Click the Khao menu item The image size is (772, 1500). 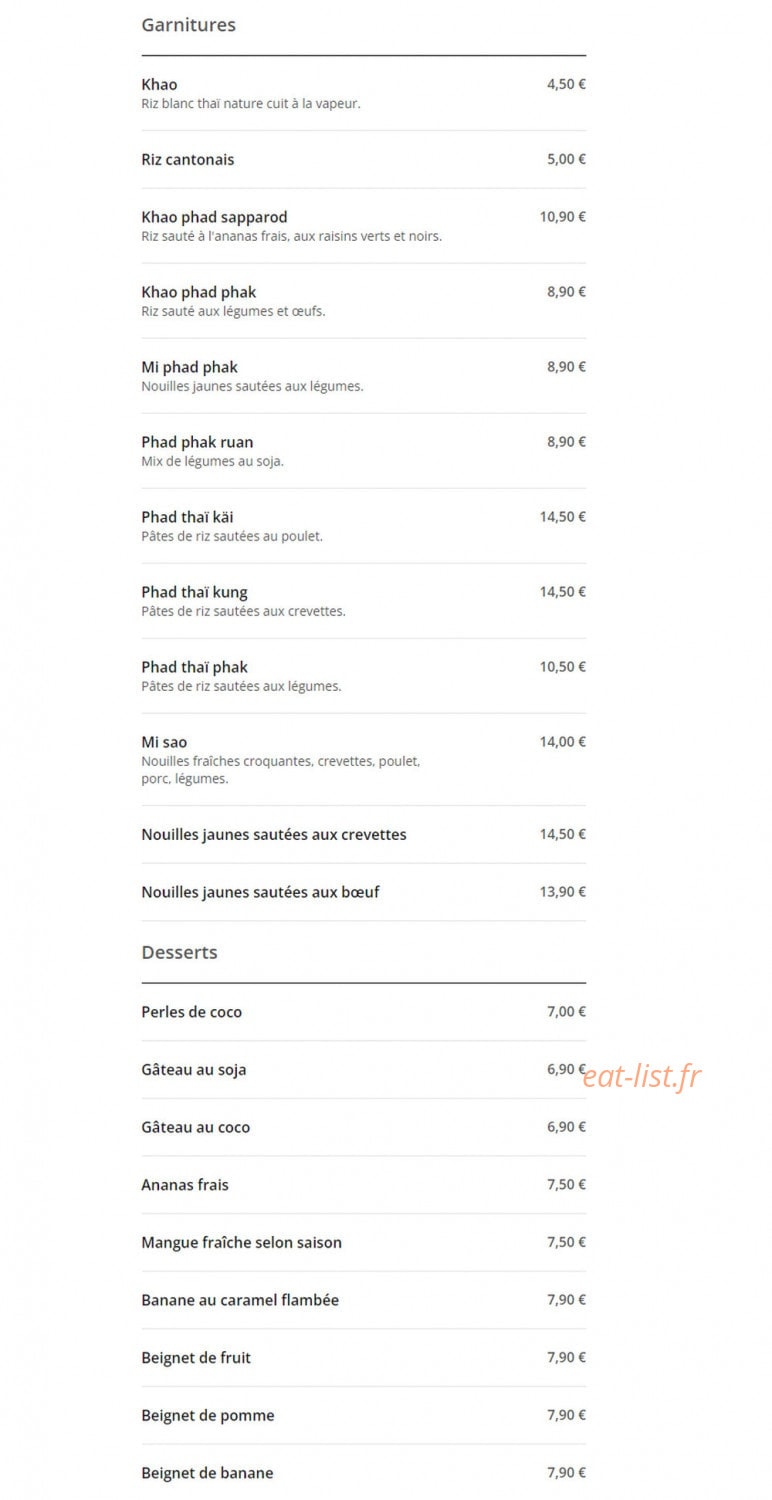click(x=363, y=93)
